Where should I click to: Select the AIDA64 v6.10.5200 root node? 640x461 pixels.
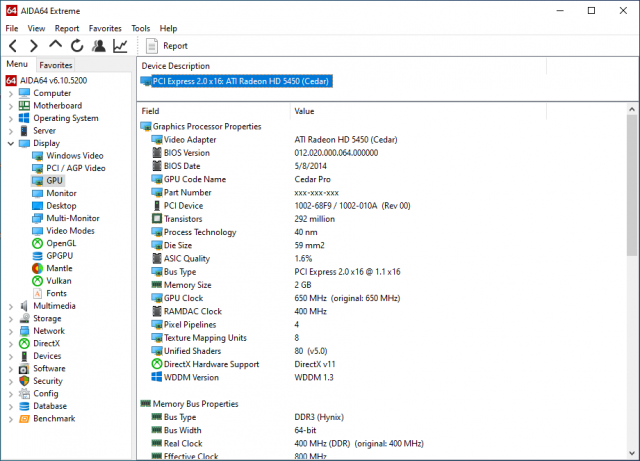46,80
